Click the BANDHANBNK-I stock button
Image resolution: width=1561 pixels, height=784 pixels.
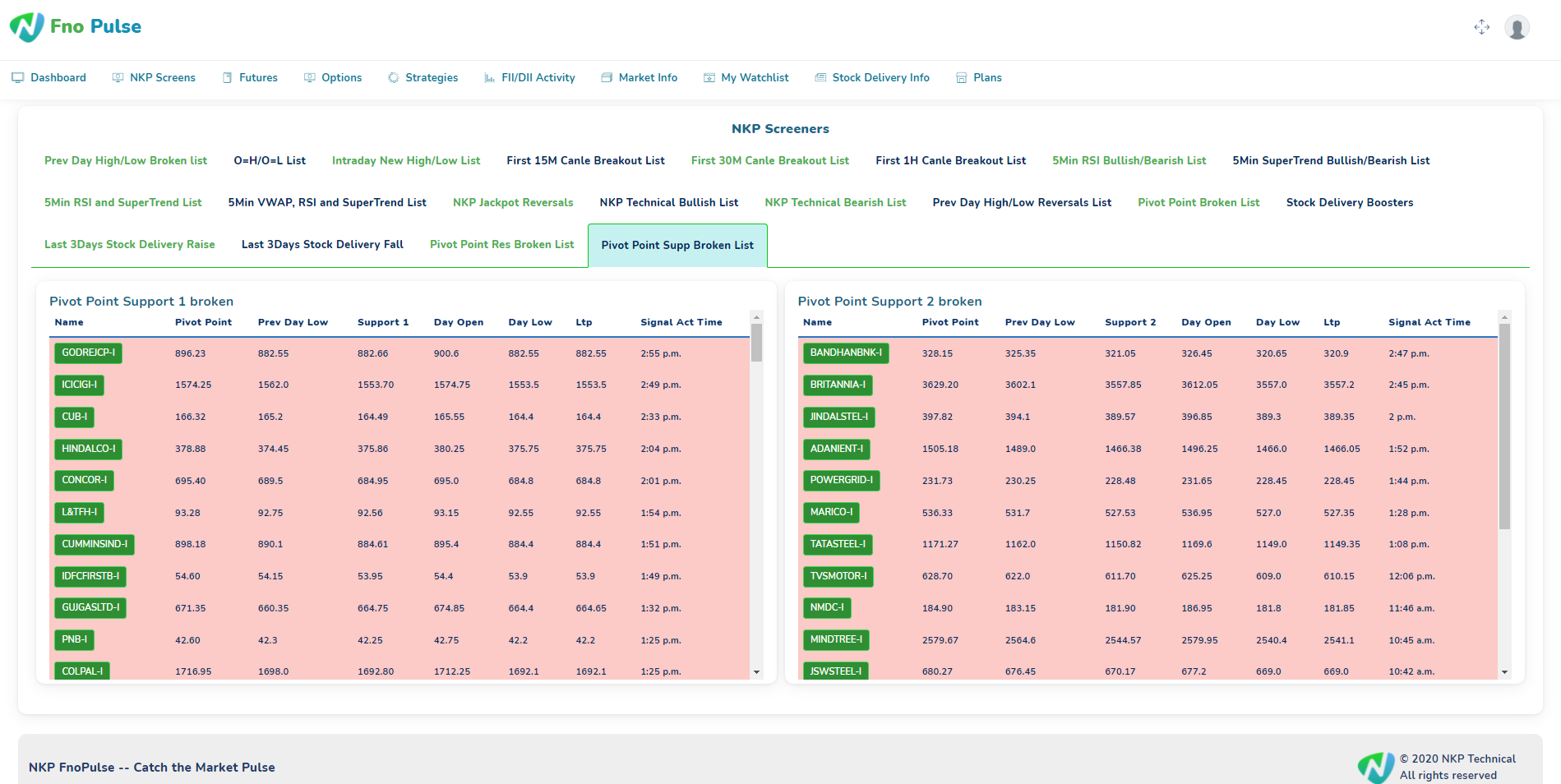[846, 353]
